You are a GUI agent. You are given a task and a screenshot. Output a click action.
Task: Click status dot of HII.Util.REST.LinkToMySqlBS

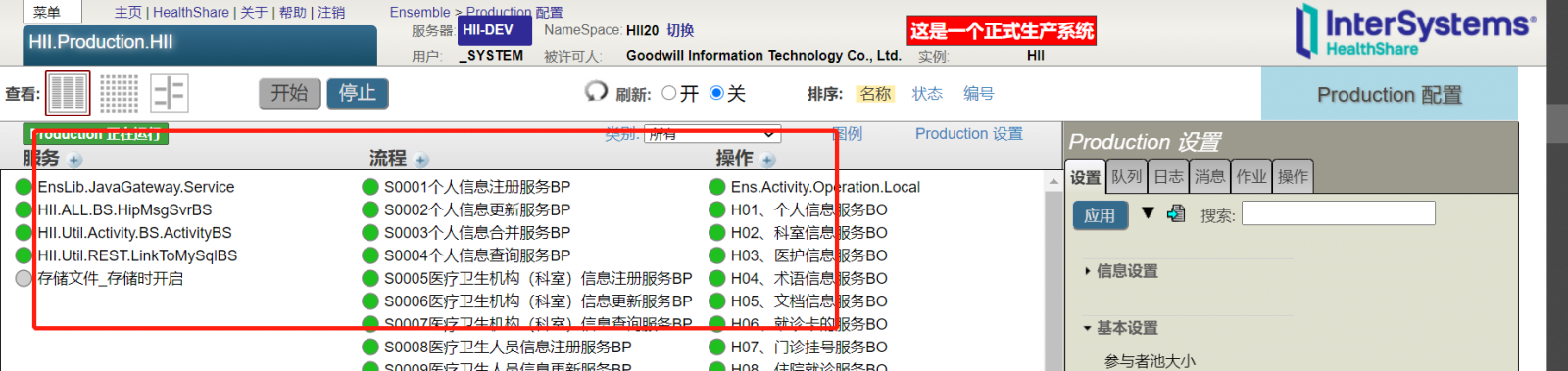(x=24, y=255)
